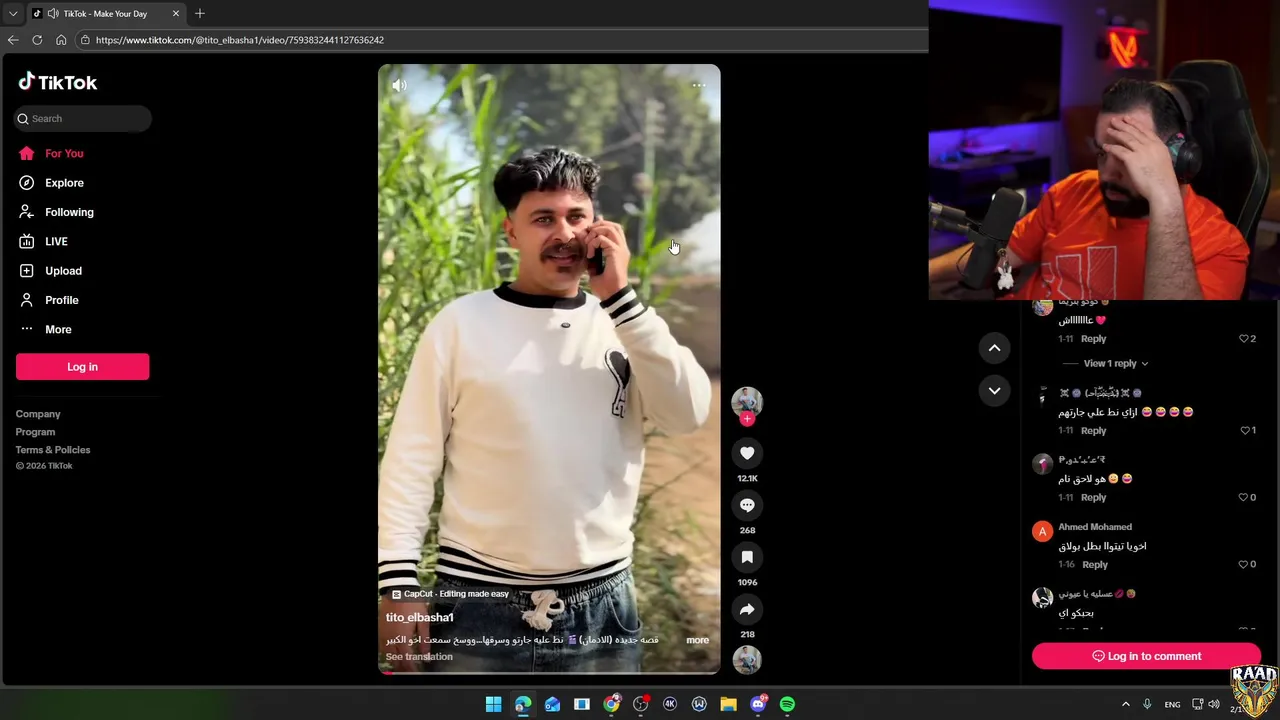Click the ENG language indicator
The width and height of the screenshot is (1280, 720).
[1172, 705]
